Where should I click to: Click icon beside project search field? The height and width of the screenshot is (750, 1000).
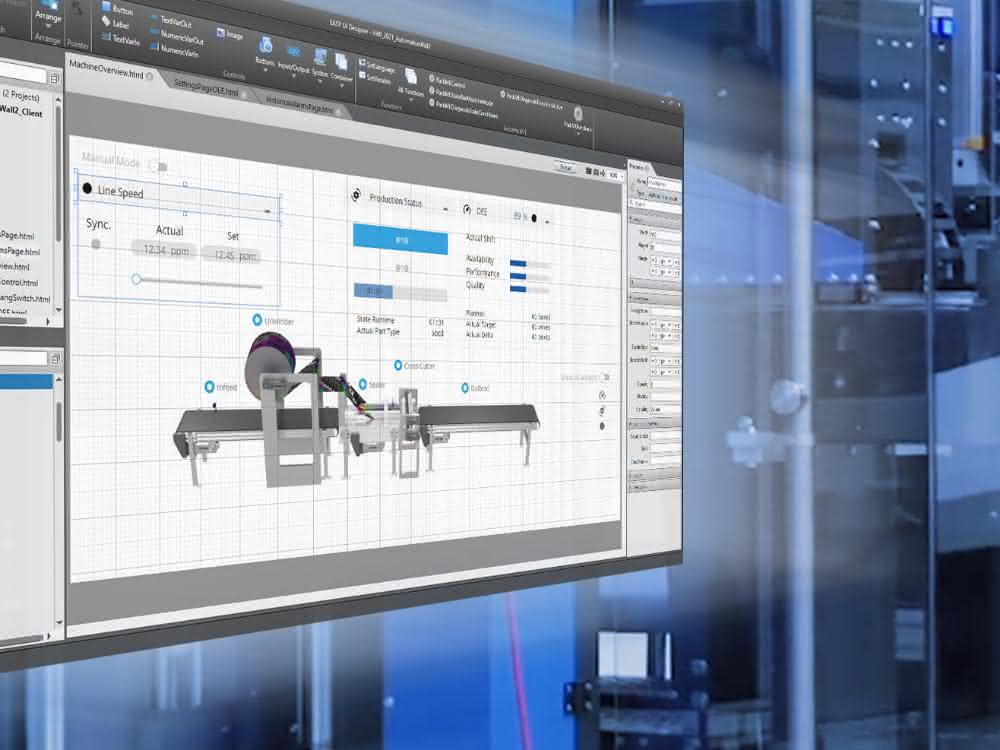coord(54,78)
